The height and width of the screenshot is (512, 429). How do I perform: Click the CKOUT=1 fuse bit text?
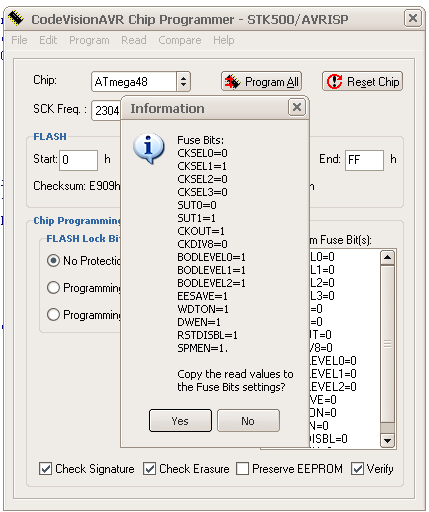[201, 231]
